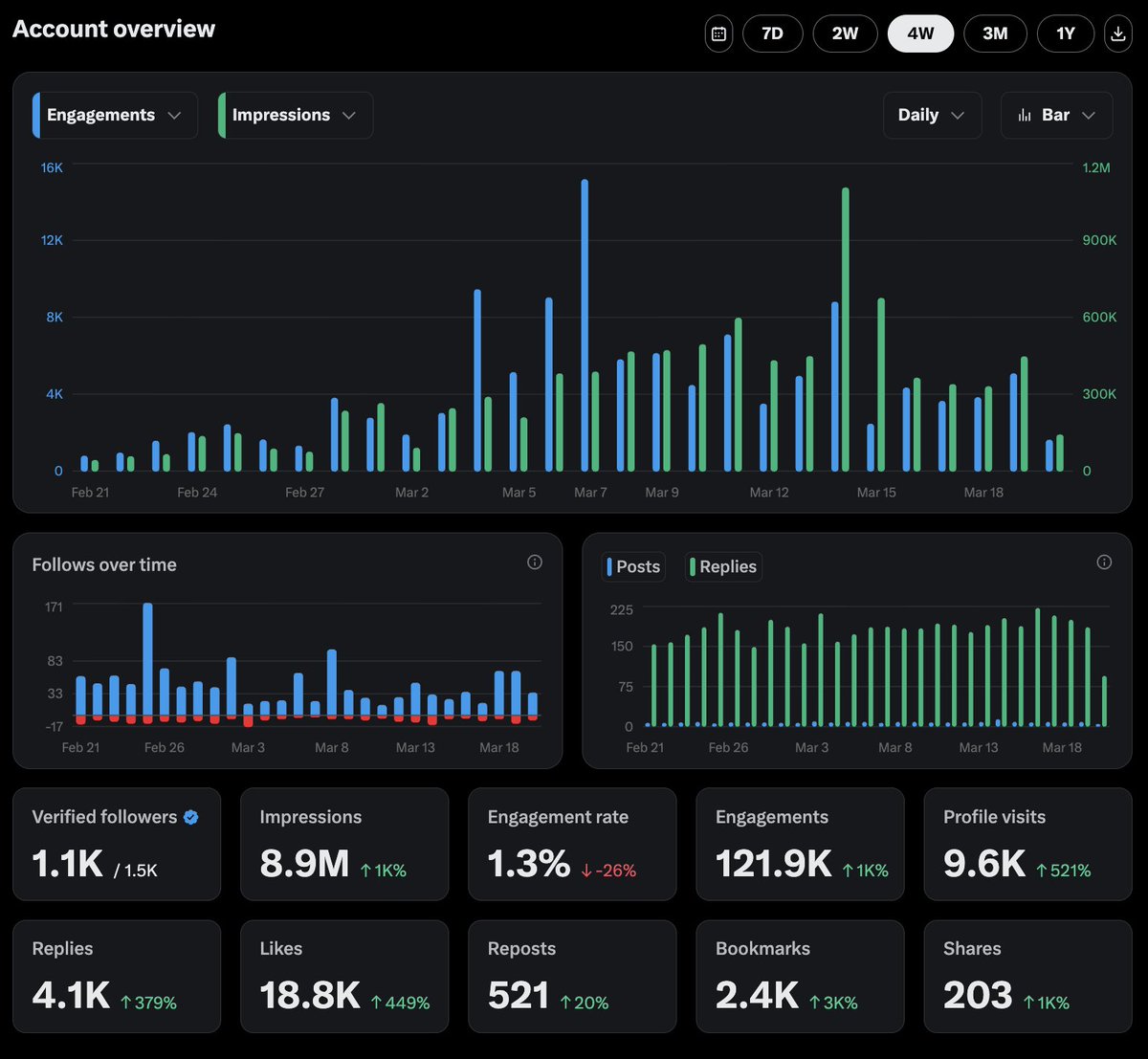1148x1059 pixels.
Task: Click the blue Engagements color indicator
Action: (36, 115)
